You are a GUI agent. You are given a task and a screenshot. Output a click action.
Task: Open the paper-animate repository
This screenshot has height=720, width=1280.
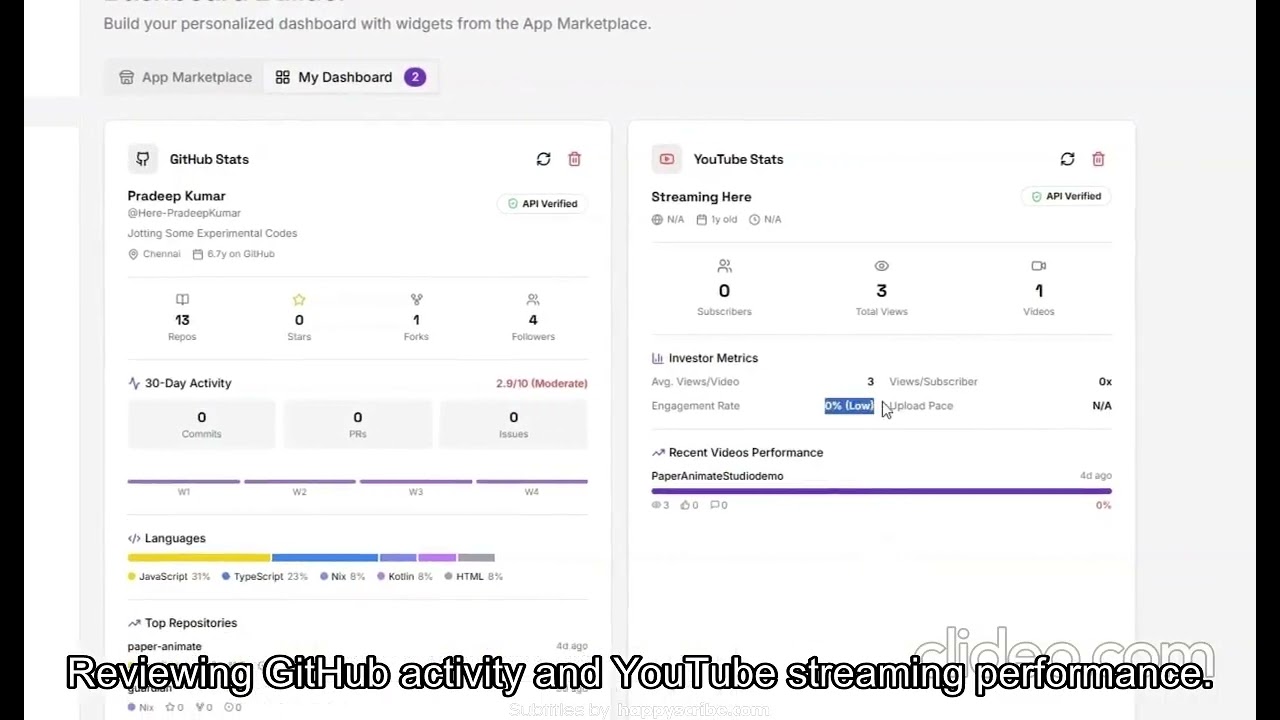(165, 647)
